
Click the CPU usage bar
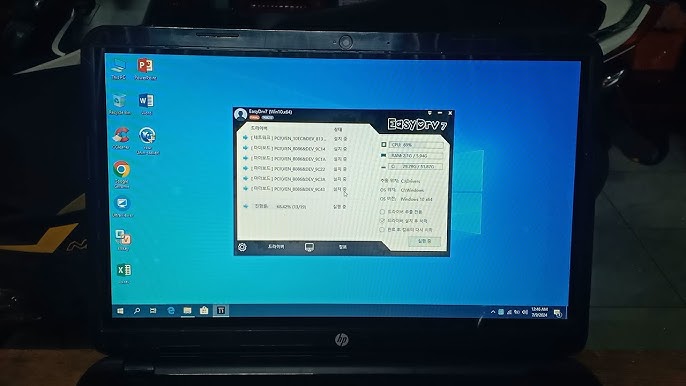pyautogui.click(x=416, y=145)
